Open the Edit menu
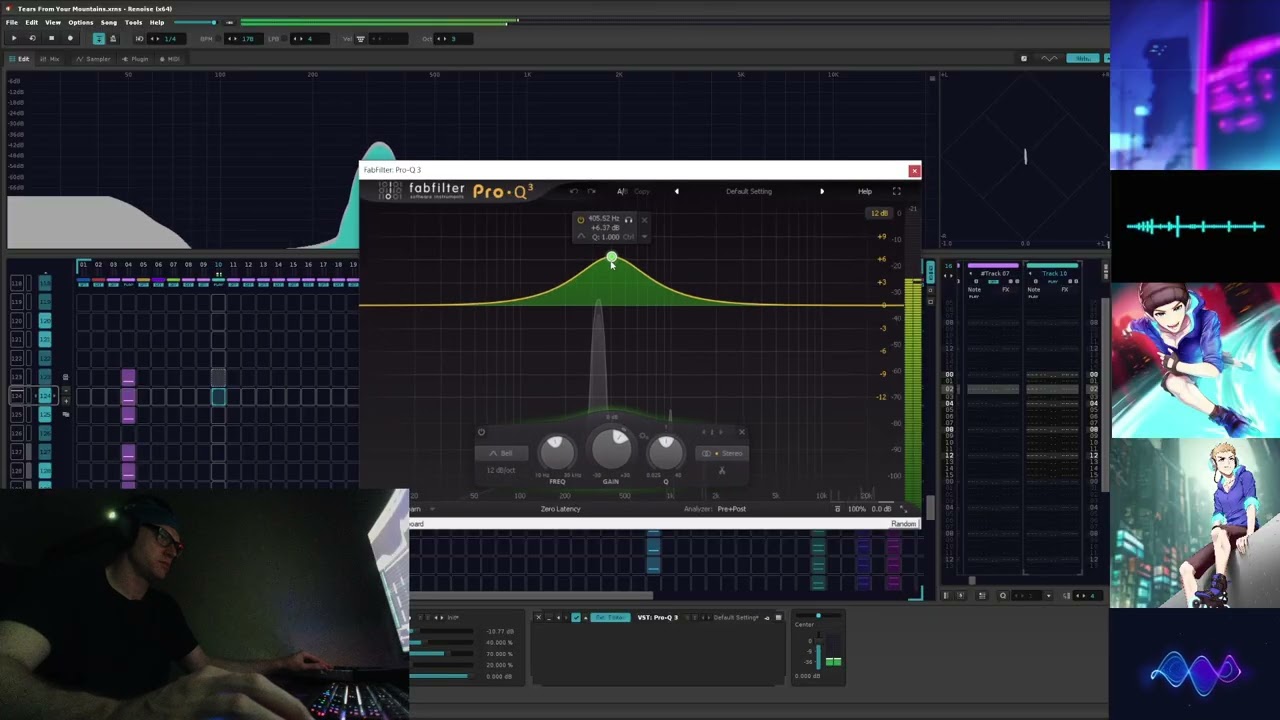 (32, 22)
